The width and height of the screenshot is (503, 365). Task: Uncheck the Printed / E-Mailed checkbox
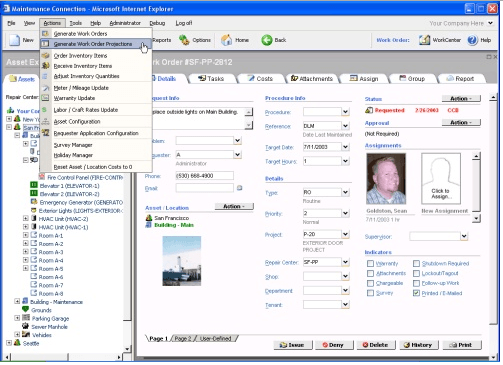416,293
